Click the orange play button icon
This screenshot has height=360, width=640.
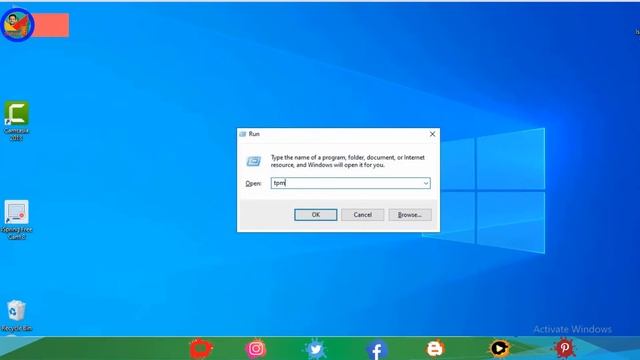pos(499,349)
